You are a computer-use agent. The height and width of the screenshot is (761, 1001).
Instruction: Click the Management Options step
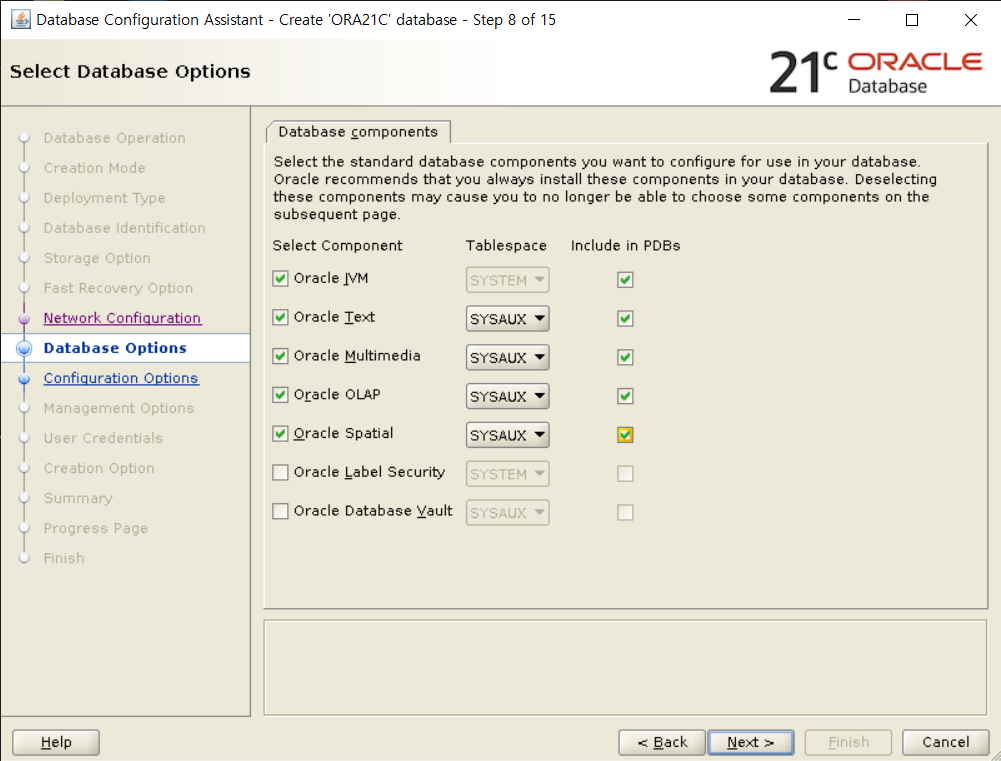119,408
